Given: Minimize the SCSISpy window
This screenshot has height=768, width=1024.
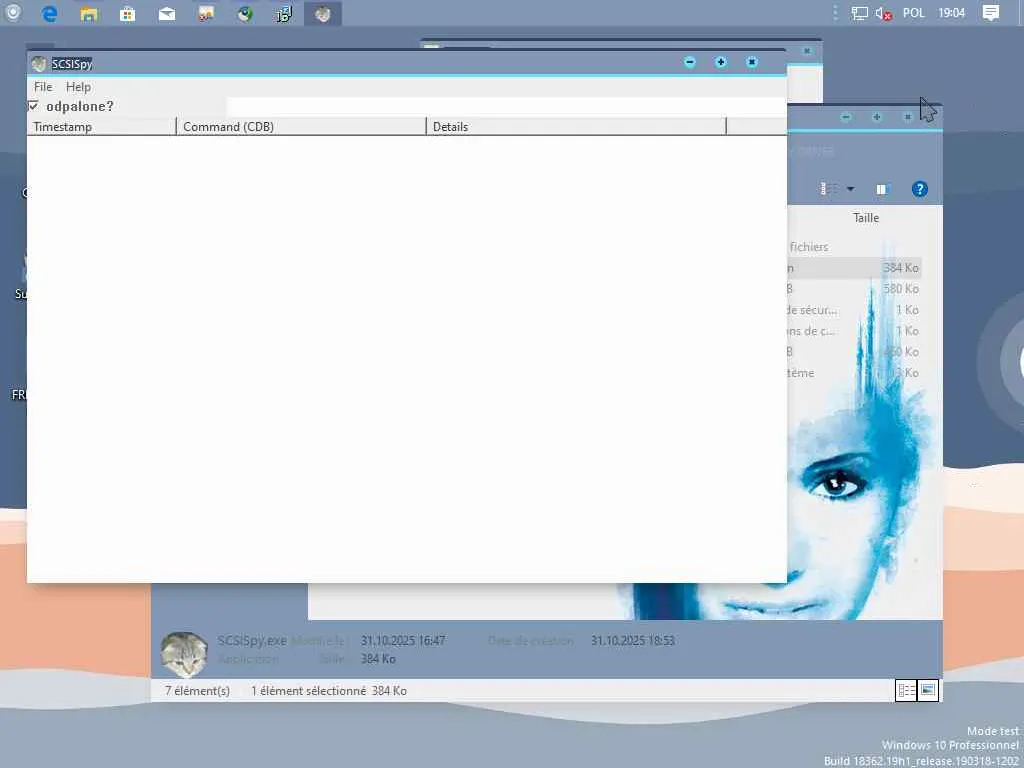Looking at the screenshot, I should [x=690, y=62].
